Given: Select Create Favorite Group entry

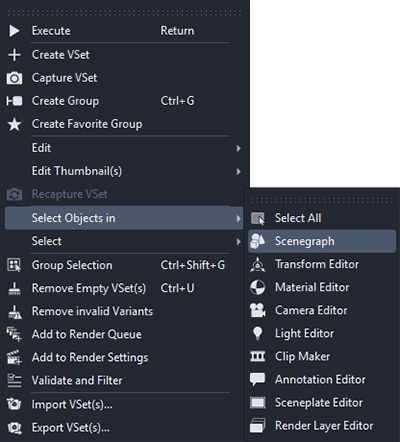Looking at the screenshot, I should coord(124,124).
